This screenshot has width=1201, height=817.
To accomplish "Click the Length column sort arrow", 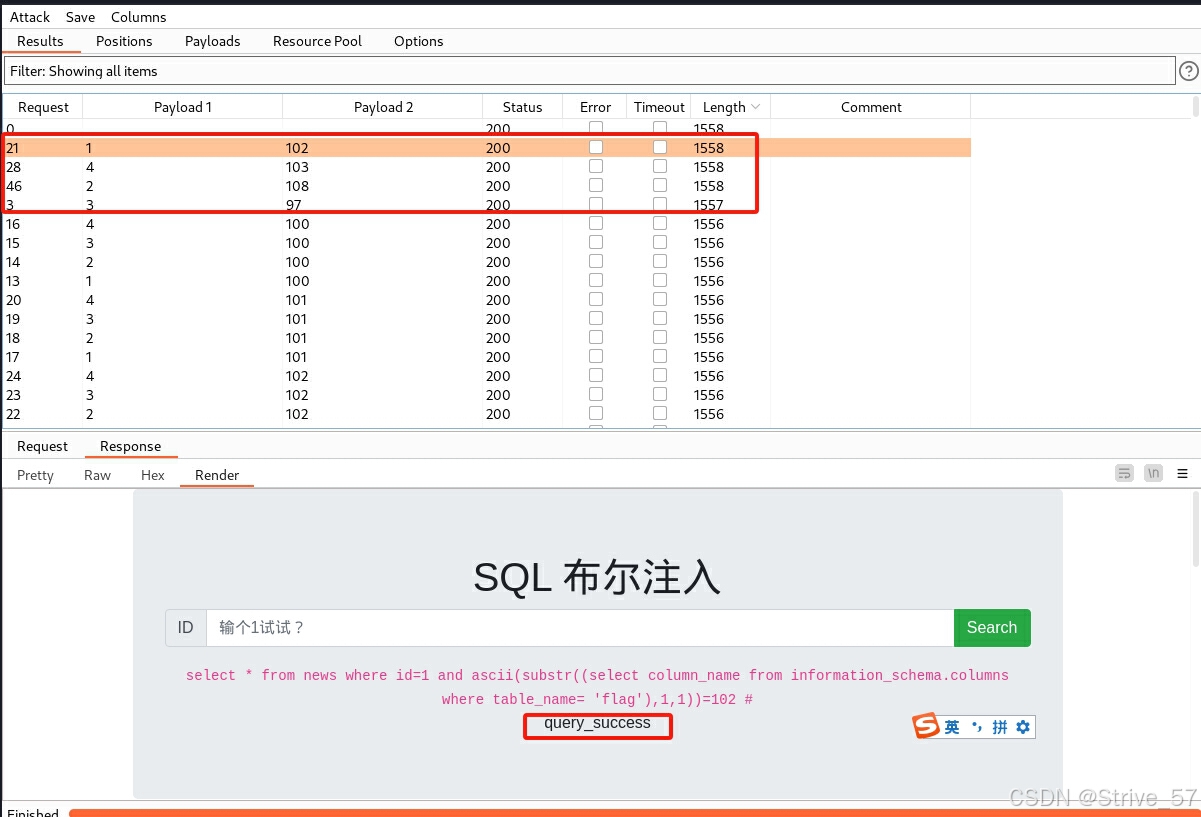I will (x=755, y=107).
